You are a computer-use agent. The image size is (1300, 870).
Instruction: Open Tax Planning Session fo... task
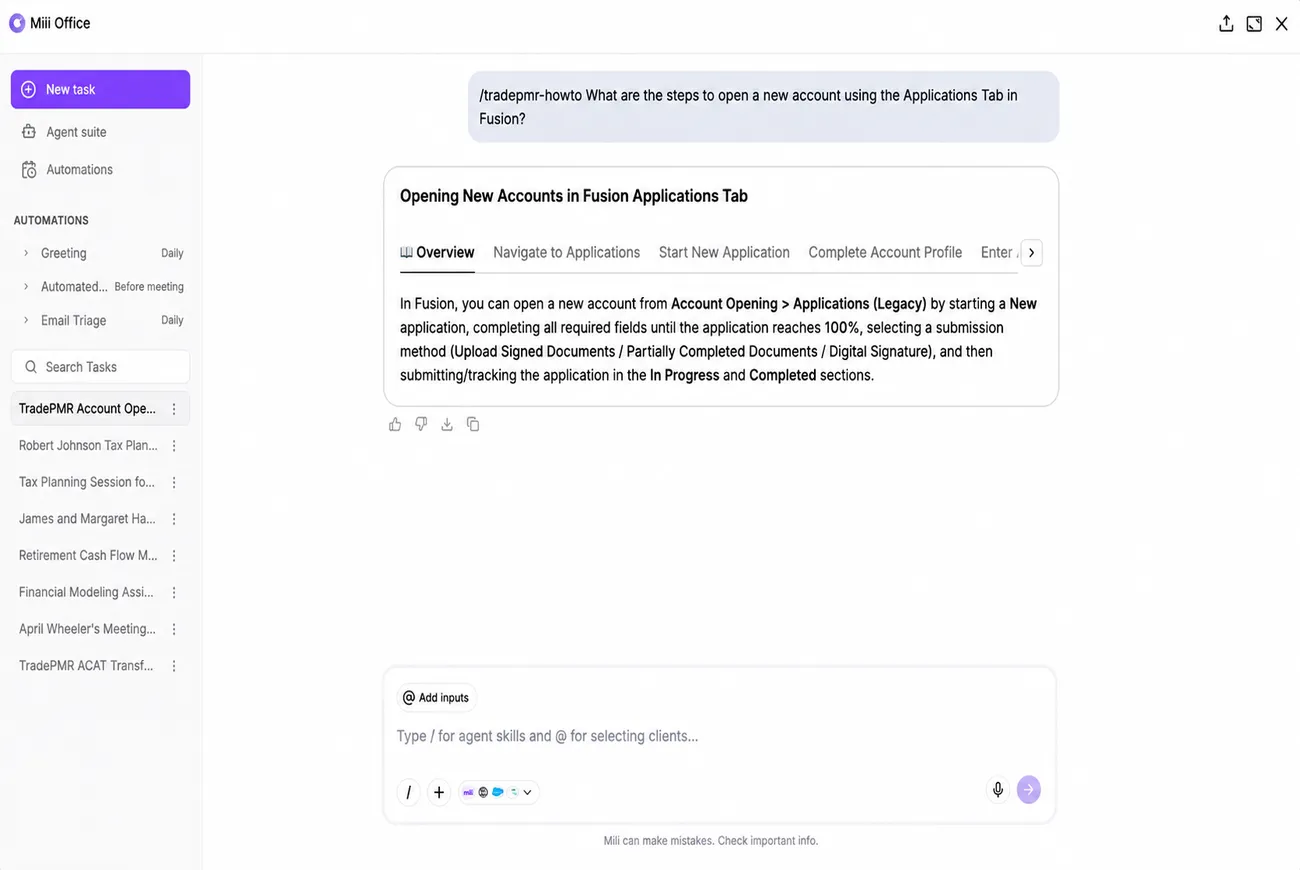click(87, 482)
